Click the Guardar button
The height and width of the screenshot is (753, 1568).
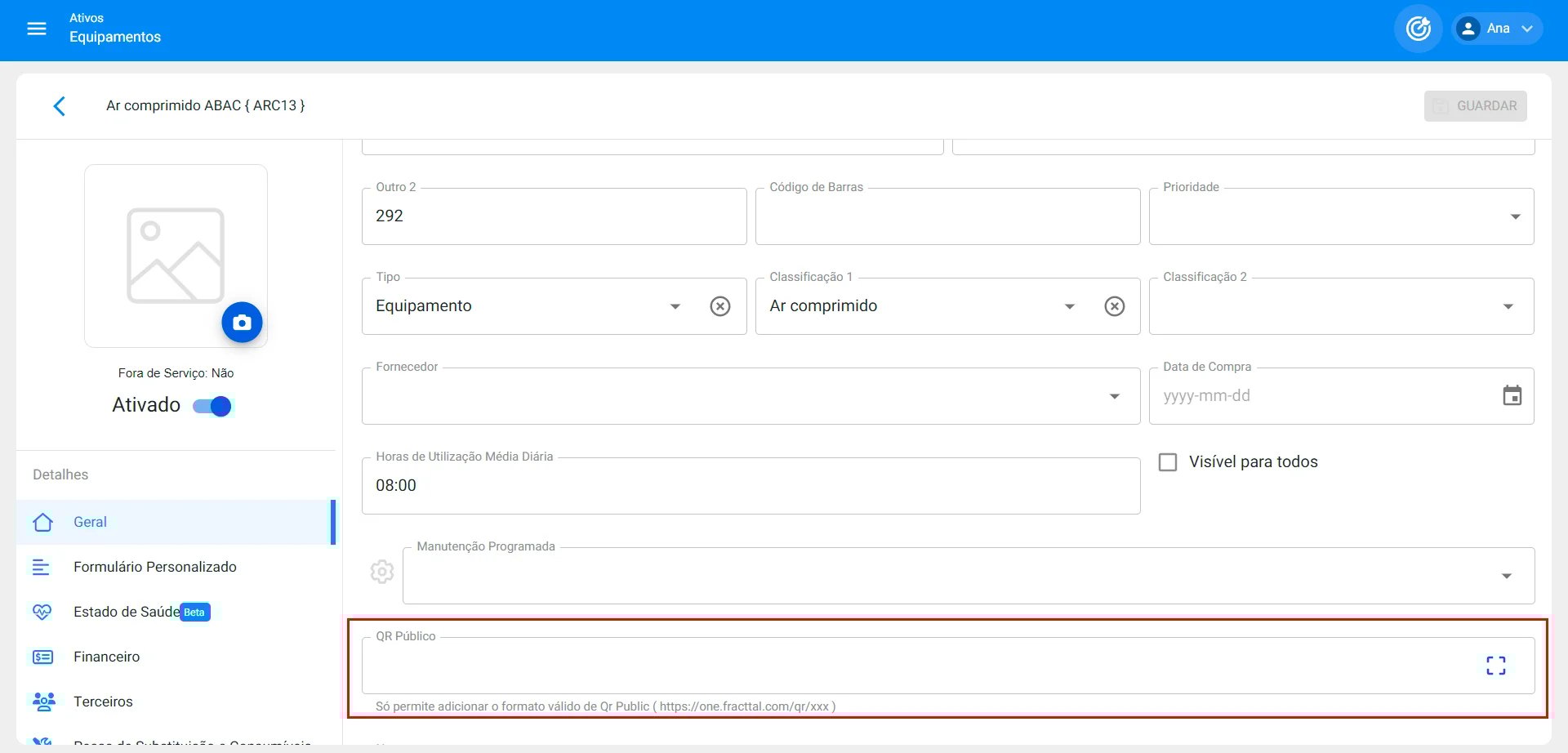[x=1475, y=106]
